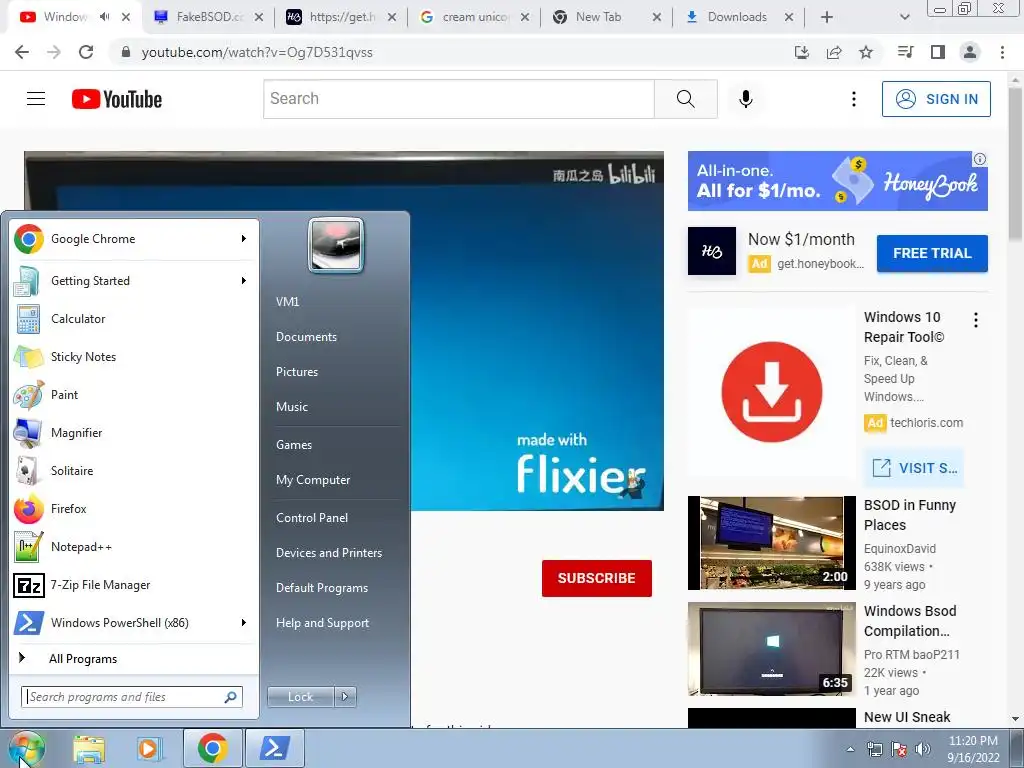1024x768 pixels.
Task: Switch to the Downloads tab
Action: [x=737, y=17]
